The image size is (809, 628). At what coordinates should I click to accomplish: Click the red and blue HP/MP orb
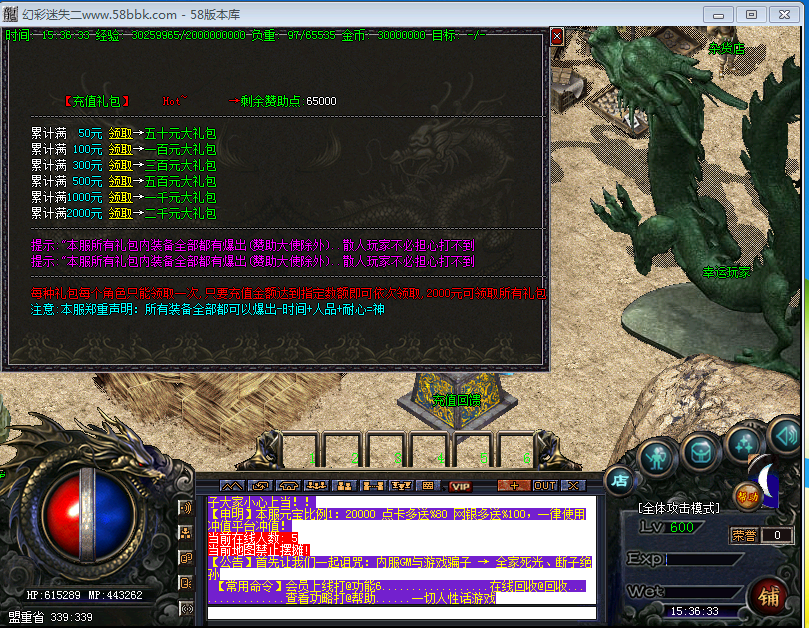pyautogui.click(x=89, y=514)
